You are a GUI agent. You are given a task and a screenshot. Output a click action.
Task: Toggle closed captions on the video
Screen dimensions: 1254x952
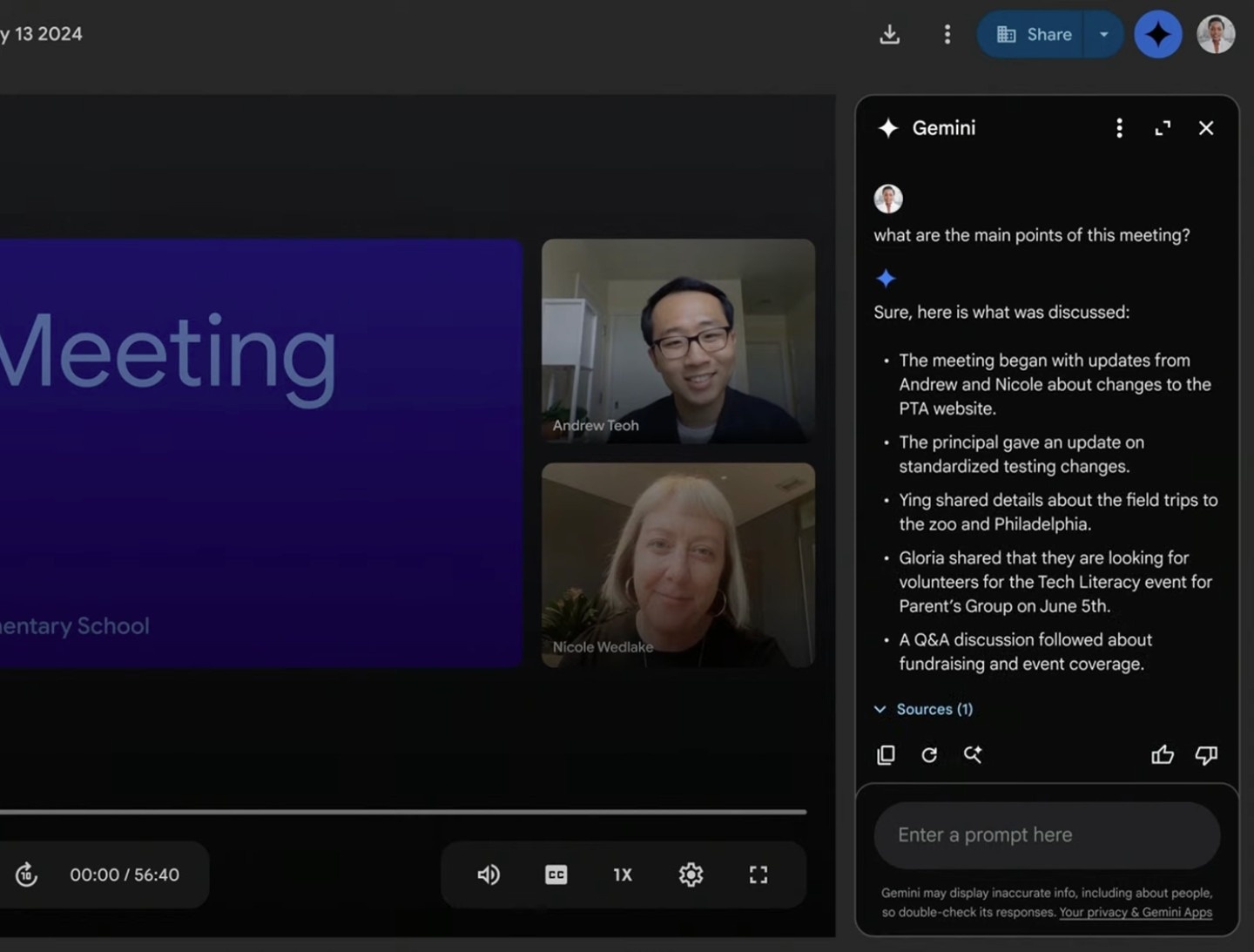[x=556, y=874]
